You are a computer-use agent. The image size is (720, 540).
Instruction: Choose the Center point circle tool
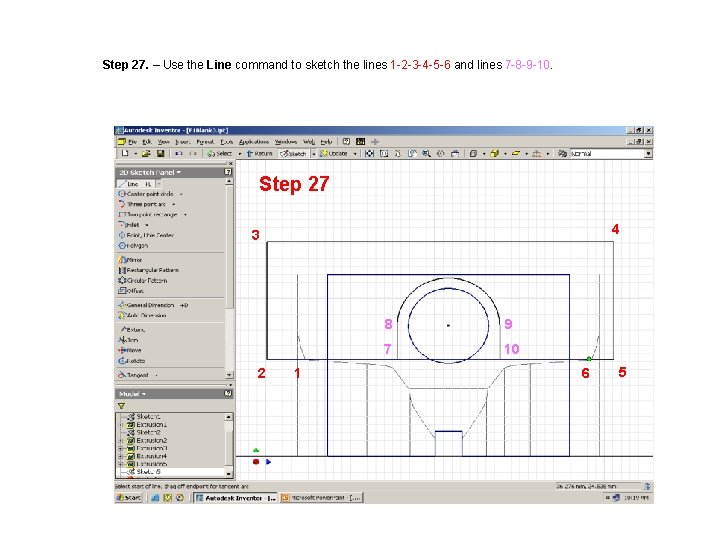[146, 194]
